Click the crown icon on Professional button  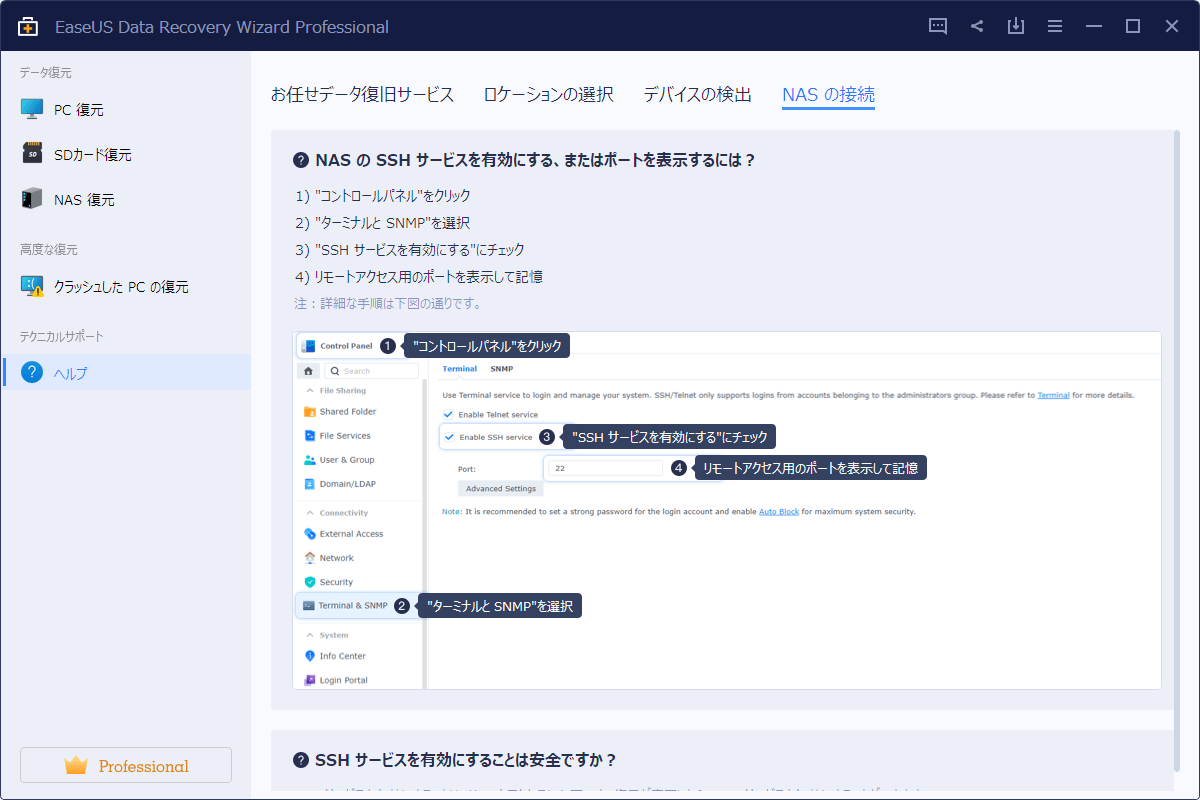pyautogui.click(x=76, y=766)
